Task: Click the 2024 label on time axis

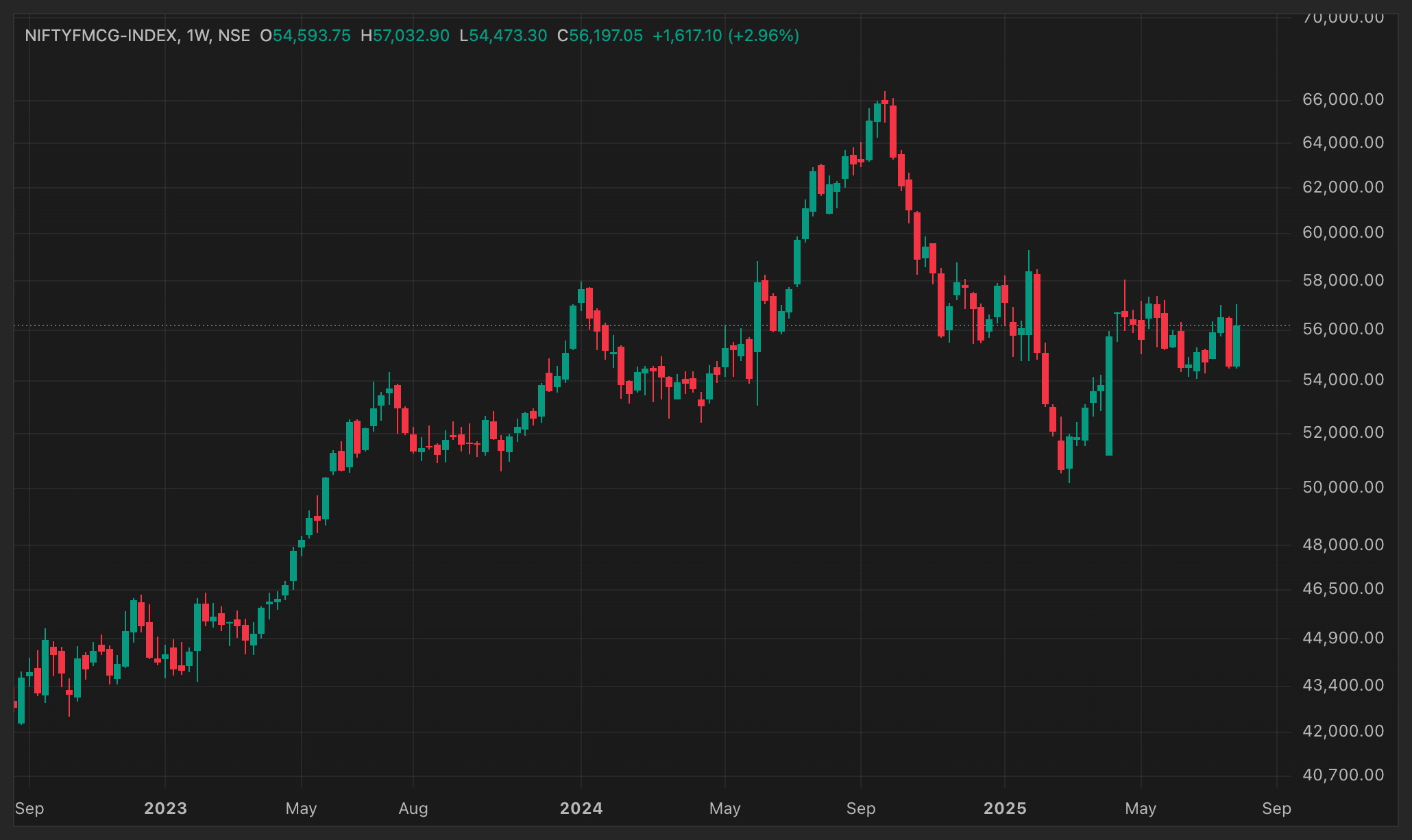Action: 581,808
